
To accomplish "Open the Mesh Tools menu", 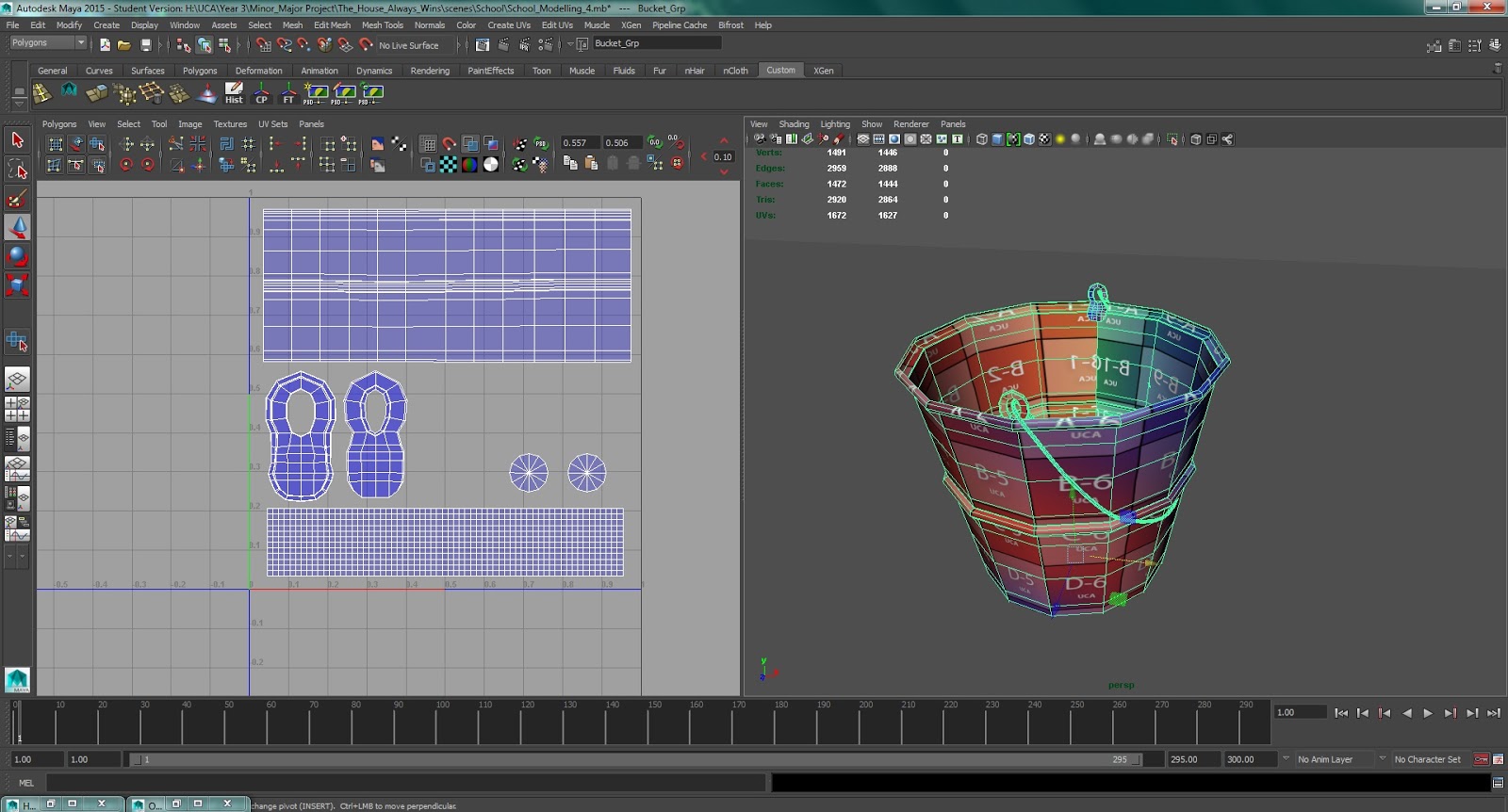I will tap(382, 25).
